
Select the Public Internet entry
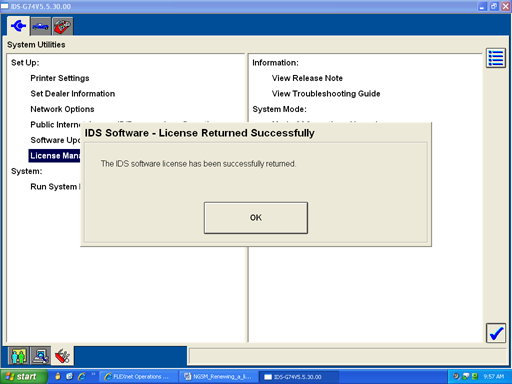(x=55, y=125)
